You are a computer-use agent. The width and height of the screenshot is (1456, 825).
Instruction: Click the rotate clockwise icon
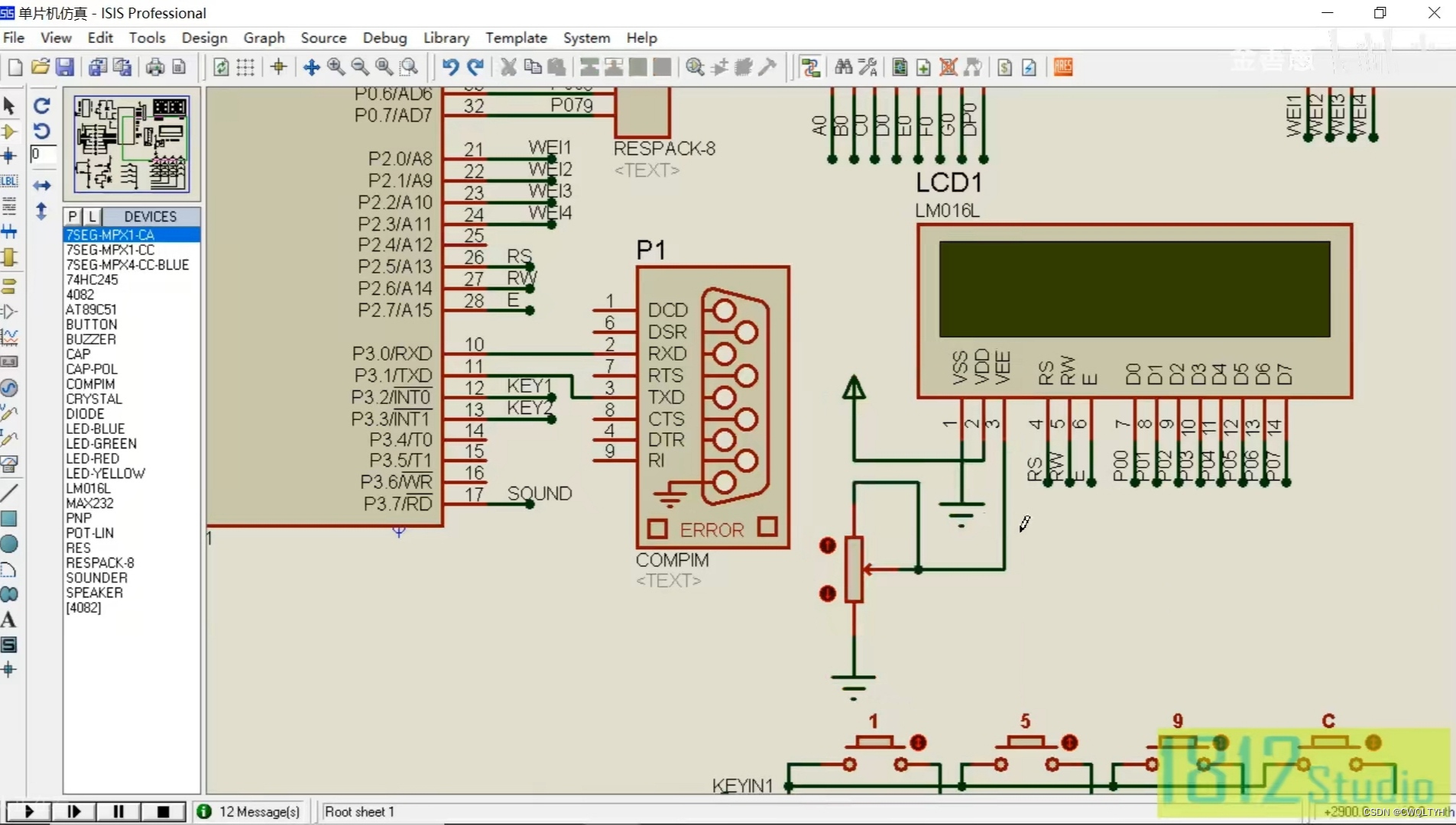pos(42,105)
